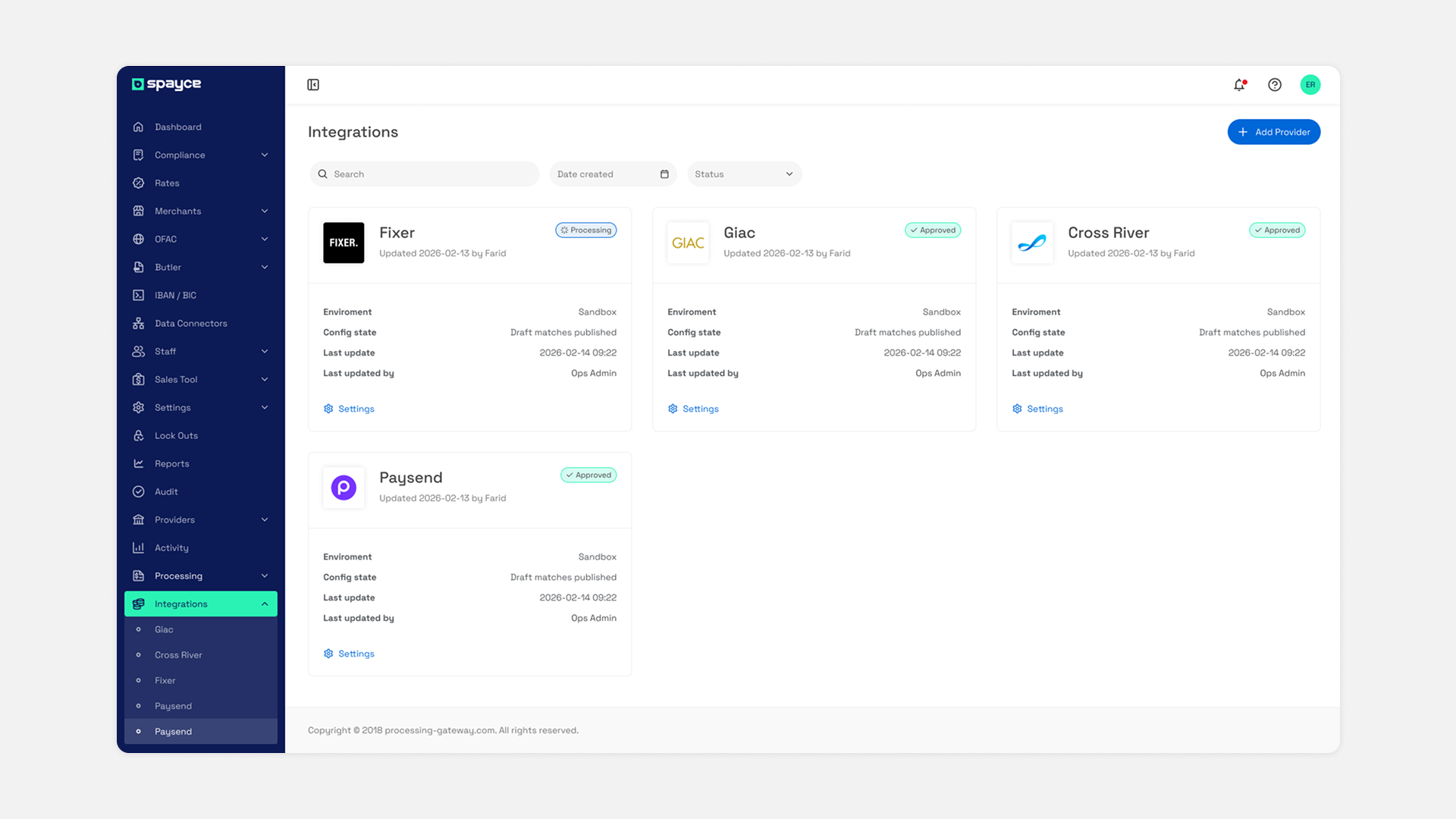
Task: Click the calendar icon in Date created
Action: 664,174
